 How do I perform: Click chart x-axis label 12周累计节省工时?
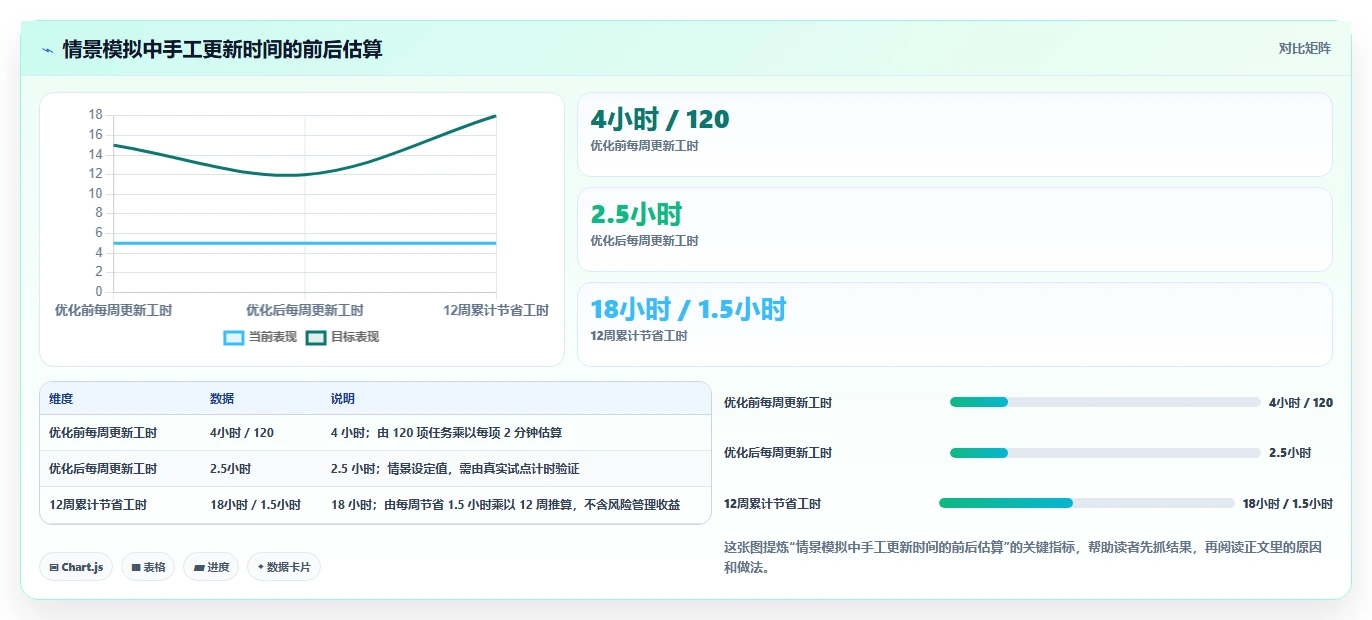point(496,311)
